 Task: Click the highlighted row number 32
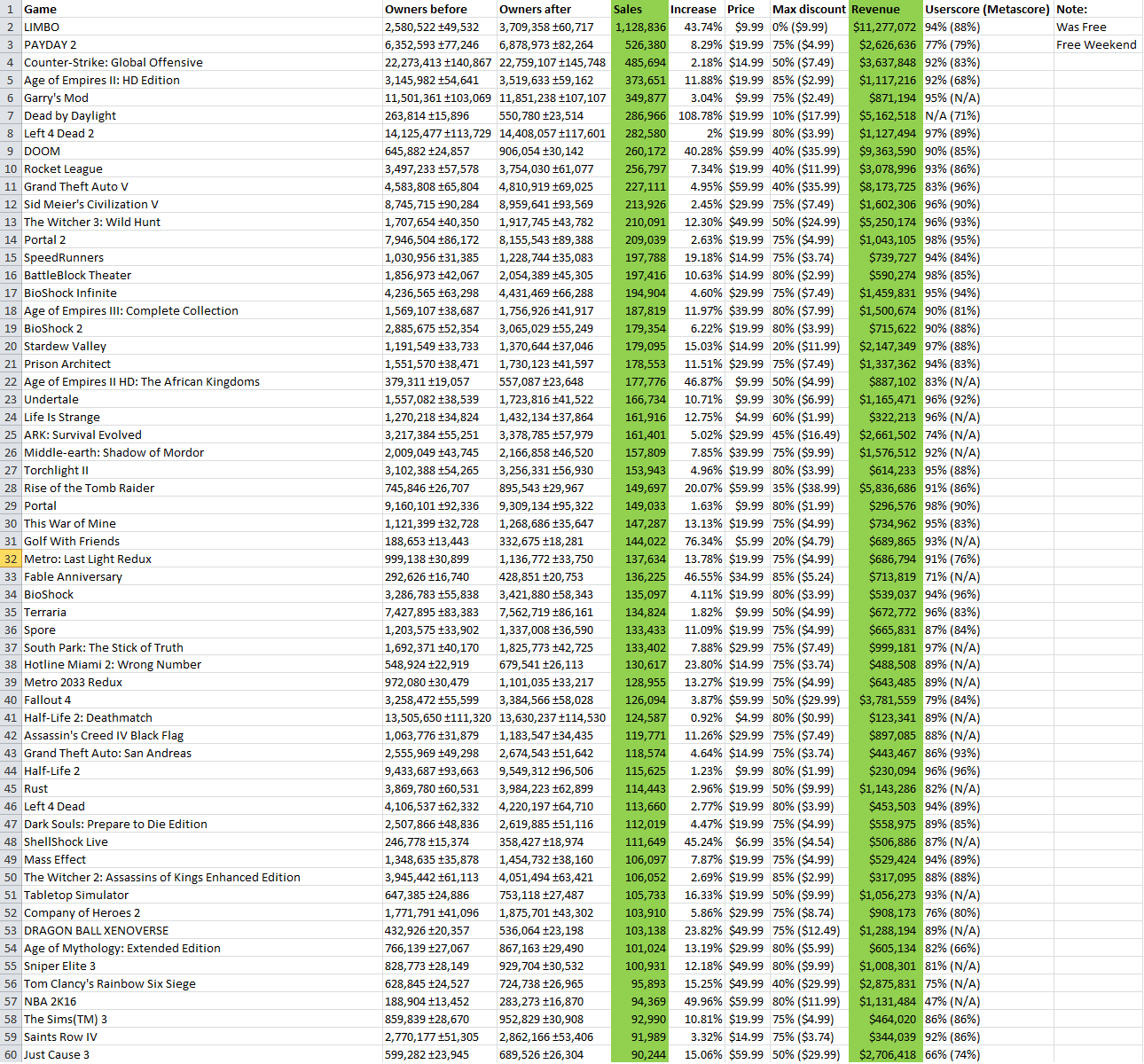click(x=9, y=559)
